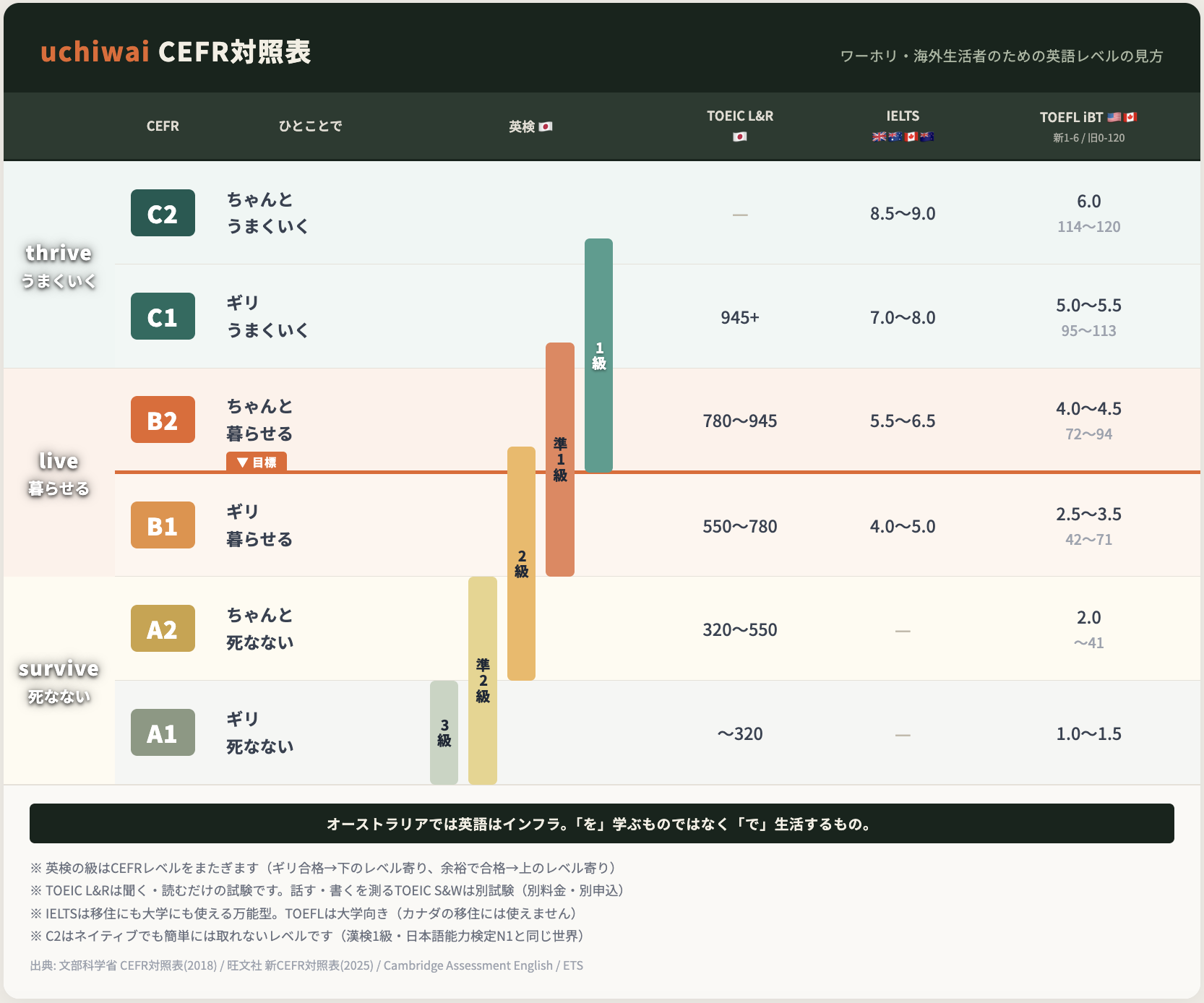Click the C2 level badge
Viewport: 1204px width, 1003px height.
click(x=163, y=213)
